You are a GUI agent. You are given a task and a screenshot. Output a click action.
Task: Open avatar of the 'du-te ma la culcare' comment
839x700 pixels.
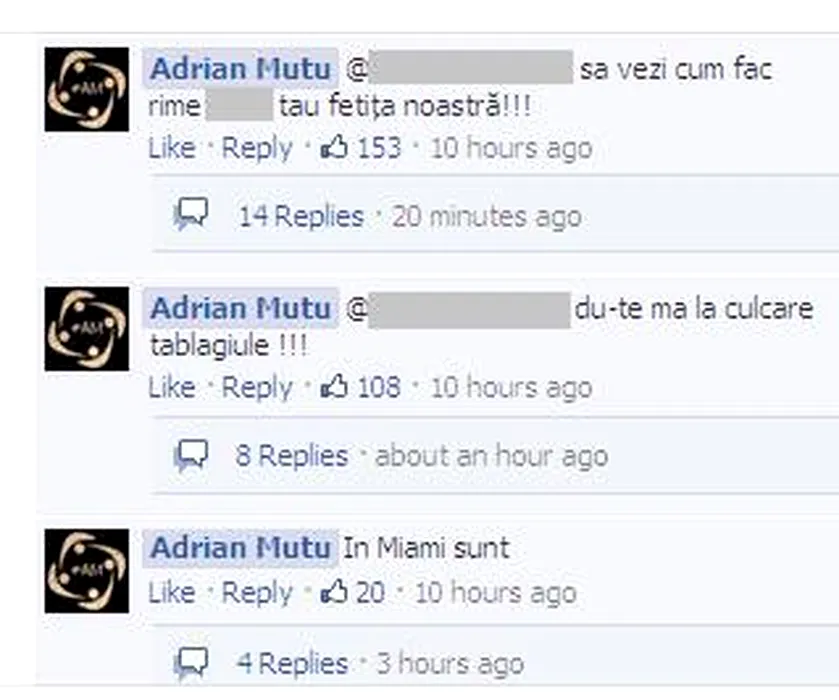87,329
